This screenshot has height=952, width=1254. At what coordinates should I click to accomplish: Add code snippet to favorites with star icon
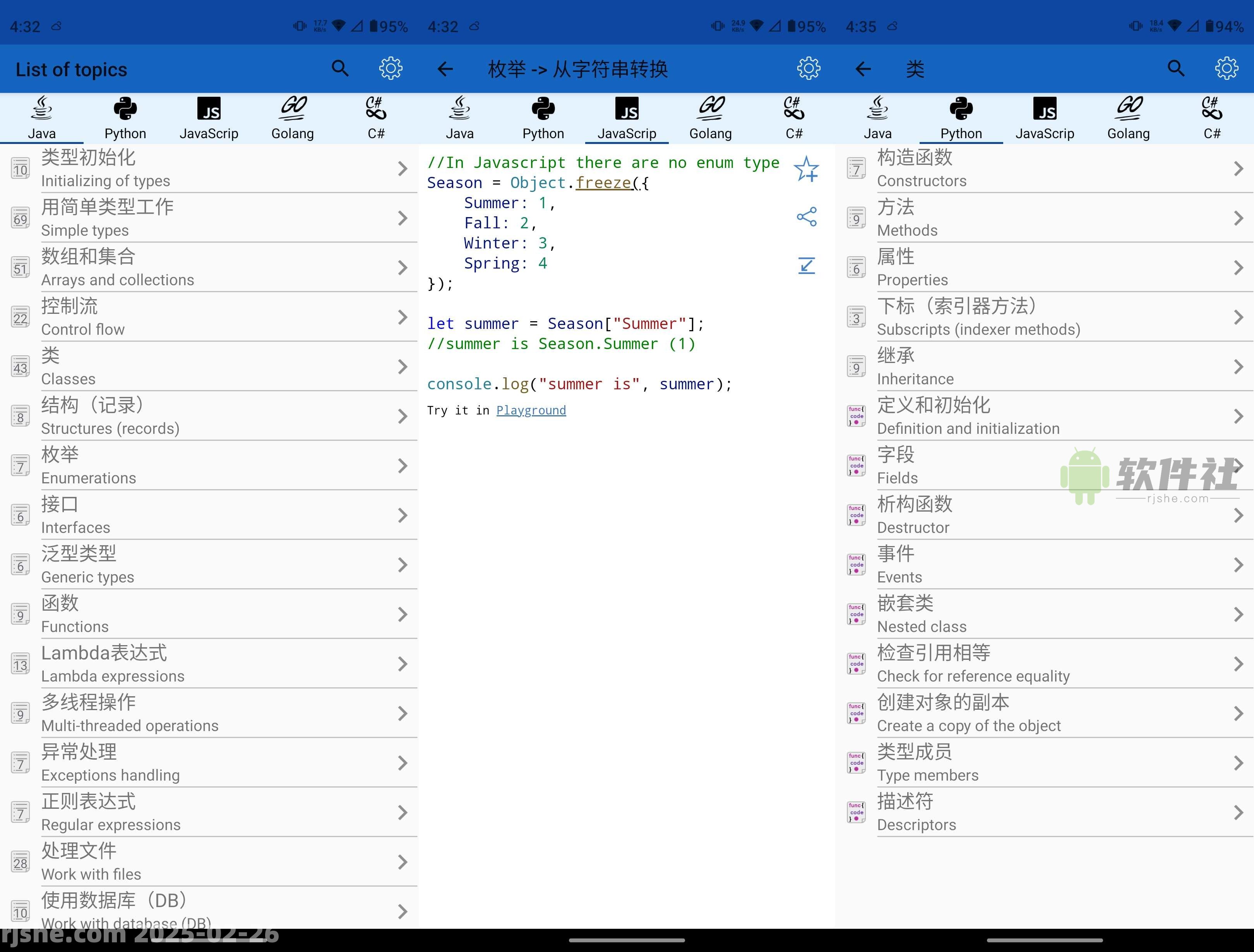tap(806, 169)
